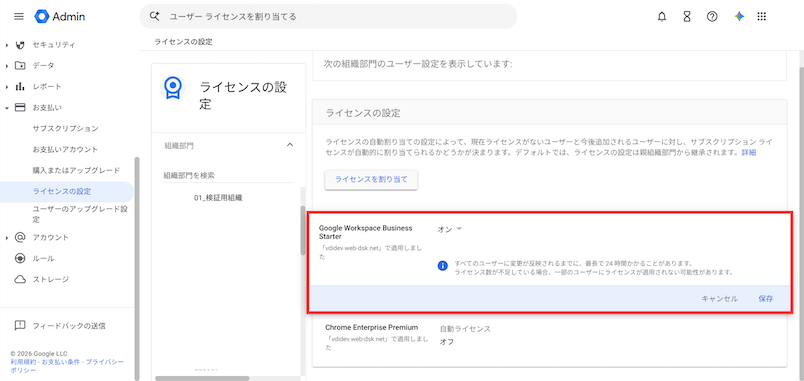The width and height of the screenshot is (804, 381).
Task: Expand the レポート menu arrow
Action: (7, 87)
